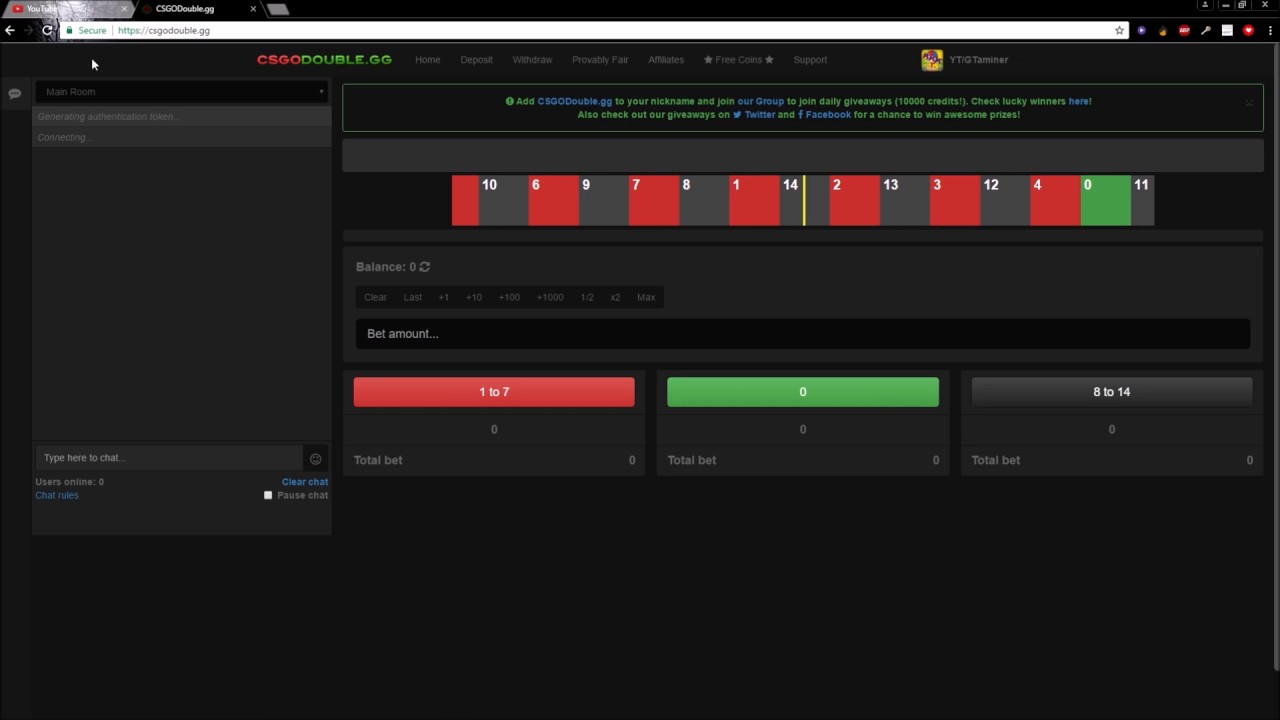Open the Withdraw page
The height and width of the screenshot is (720, 1280).
pos(532,60)
